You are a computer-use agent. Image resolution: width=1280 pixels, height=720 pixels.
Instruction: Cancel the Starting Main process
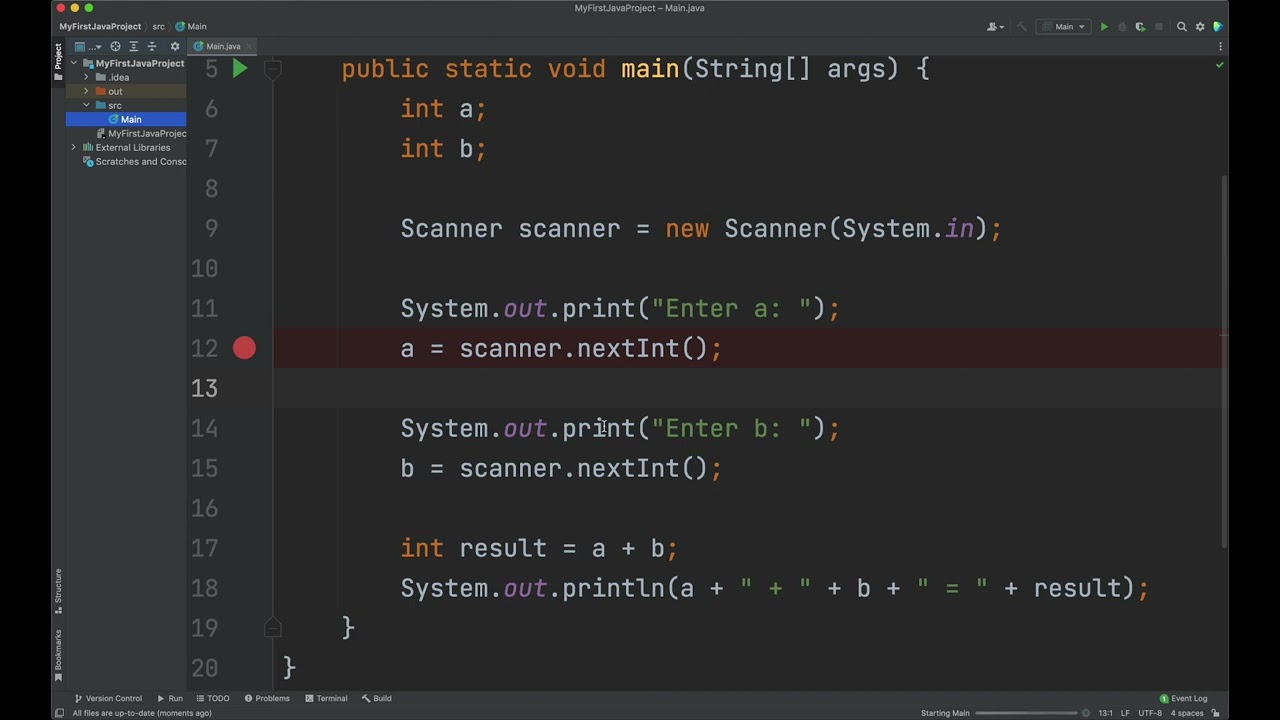tap(1086, 713)
